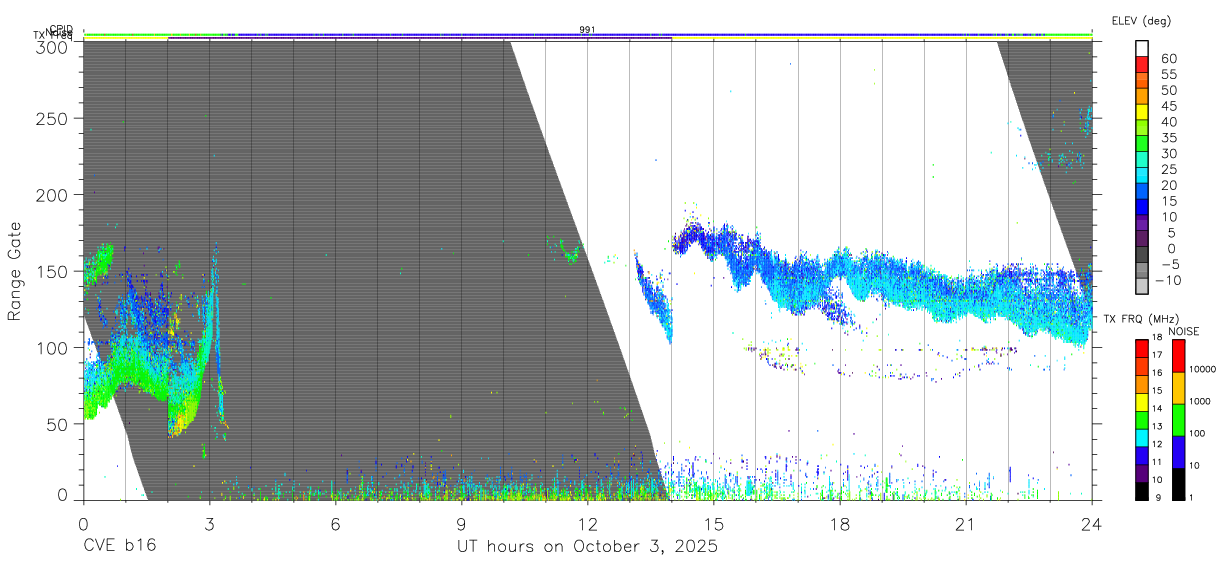Click the '150' tick label on the Range Gate axis
The width and height of the screenshot is (1228, 567).
[53, 271]
